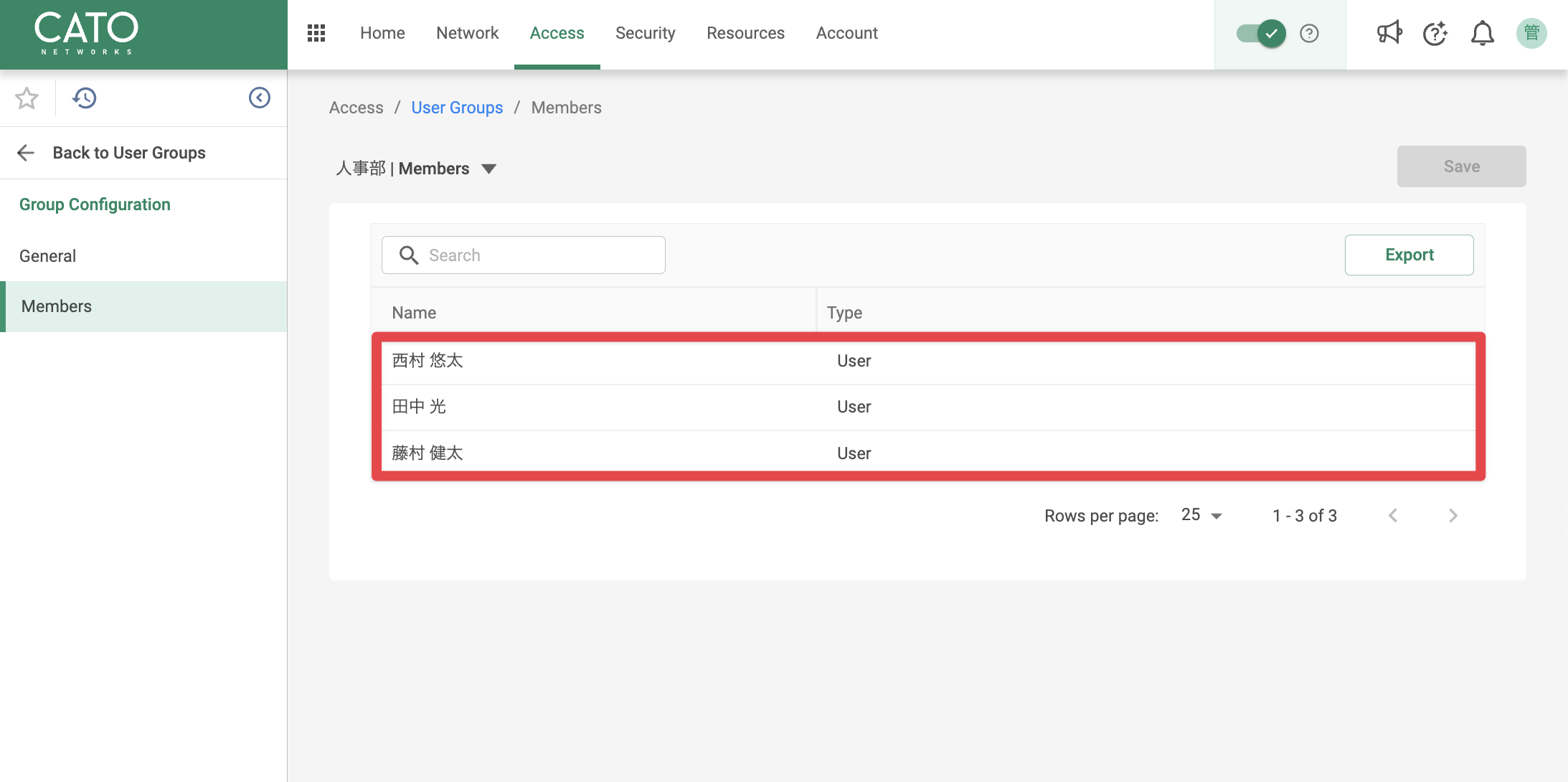The height and width of the screenshot is (782, 1568).
Task: Open the notifications bell
Action: tap(1483, 33)
